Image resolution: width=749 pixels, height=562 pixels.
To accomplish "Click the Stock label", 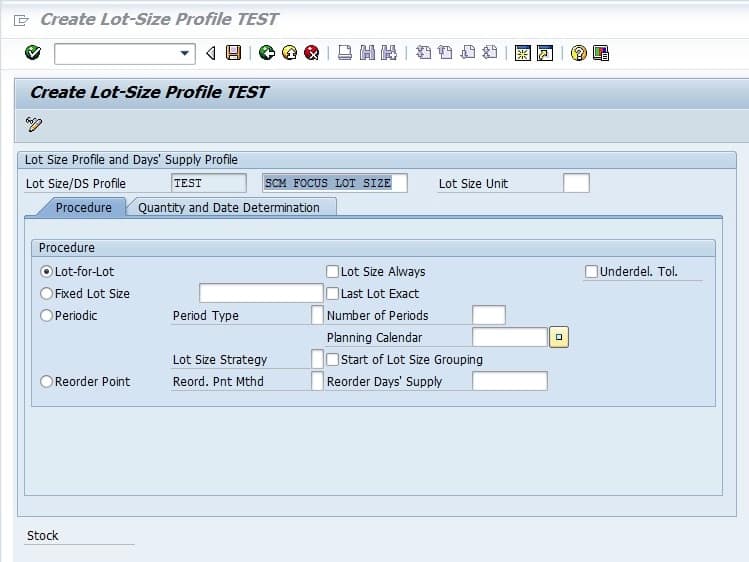I will pyautogui.click(x=43, y=536).
